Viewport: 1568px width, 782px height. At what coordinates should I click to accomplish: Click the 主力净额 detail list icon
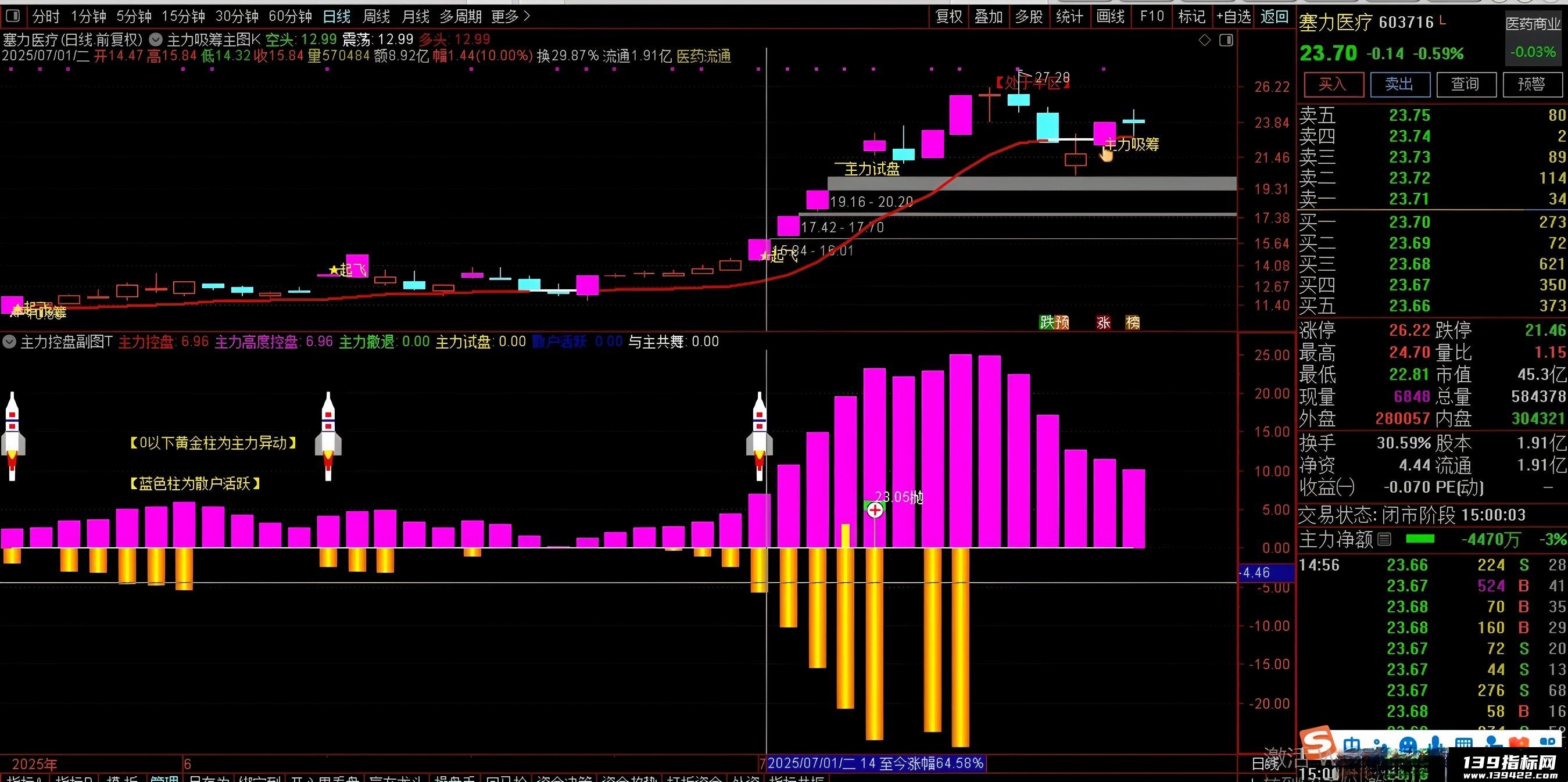point(1384,539)
